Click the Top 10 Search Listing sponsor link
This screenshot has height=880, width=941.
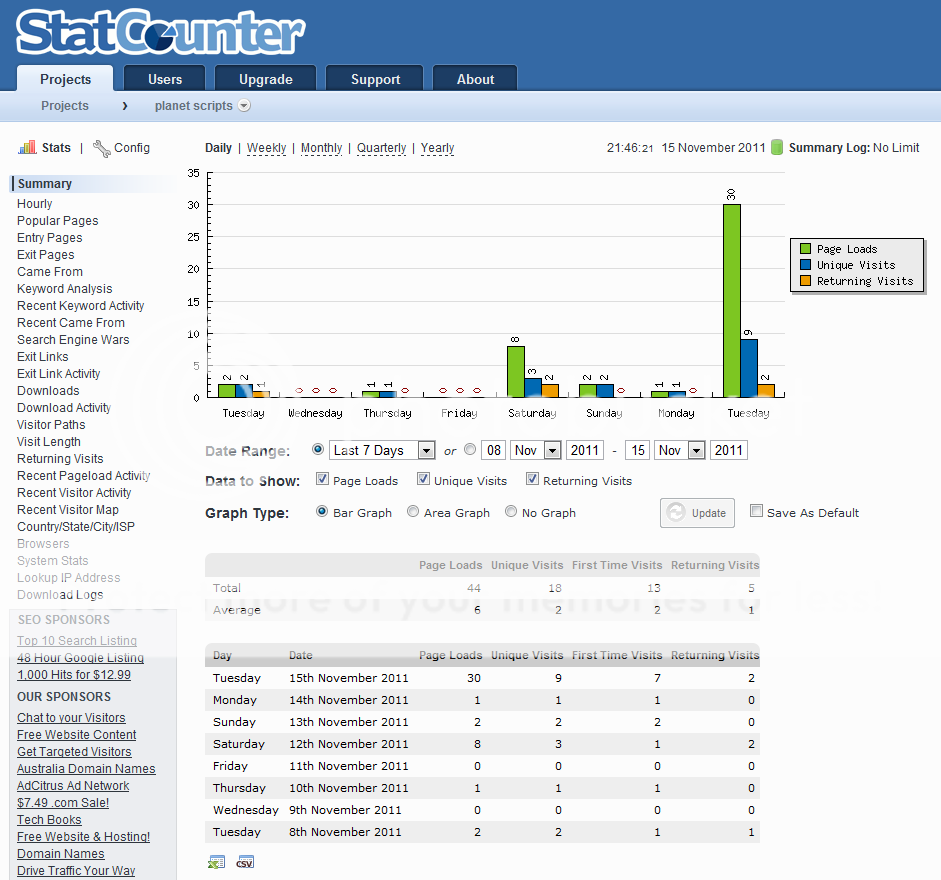click(77, 640)
